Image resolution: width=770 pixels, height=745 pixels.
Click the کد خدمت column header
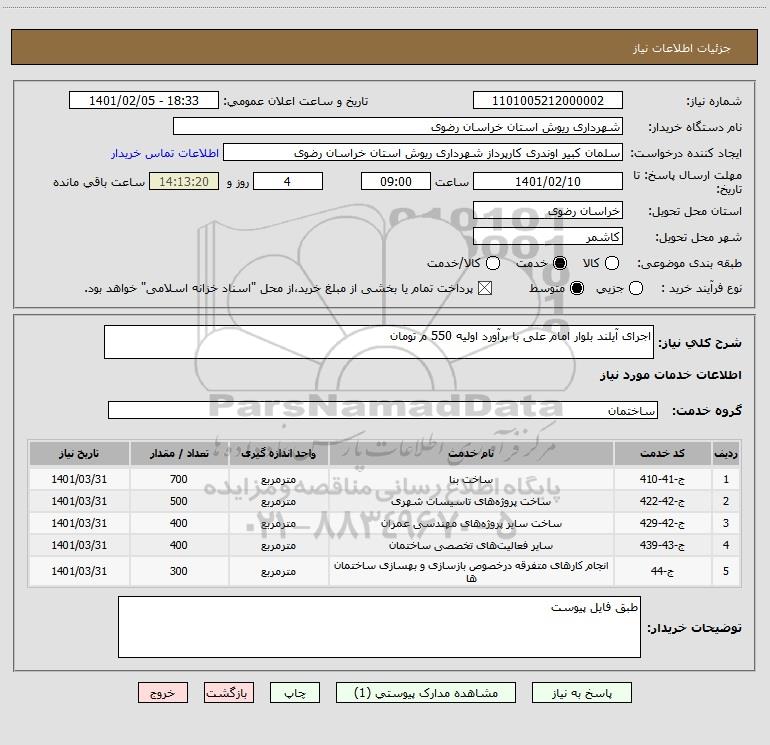tap(662, 453)
